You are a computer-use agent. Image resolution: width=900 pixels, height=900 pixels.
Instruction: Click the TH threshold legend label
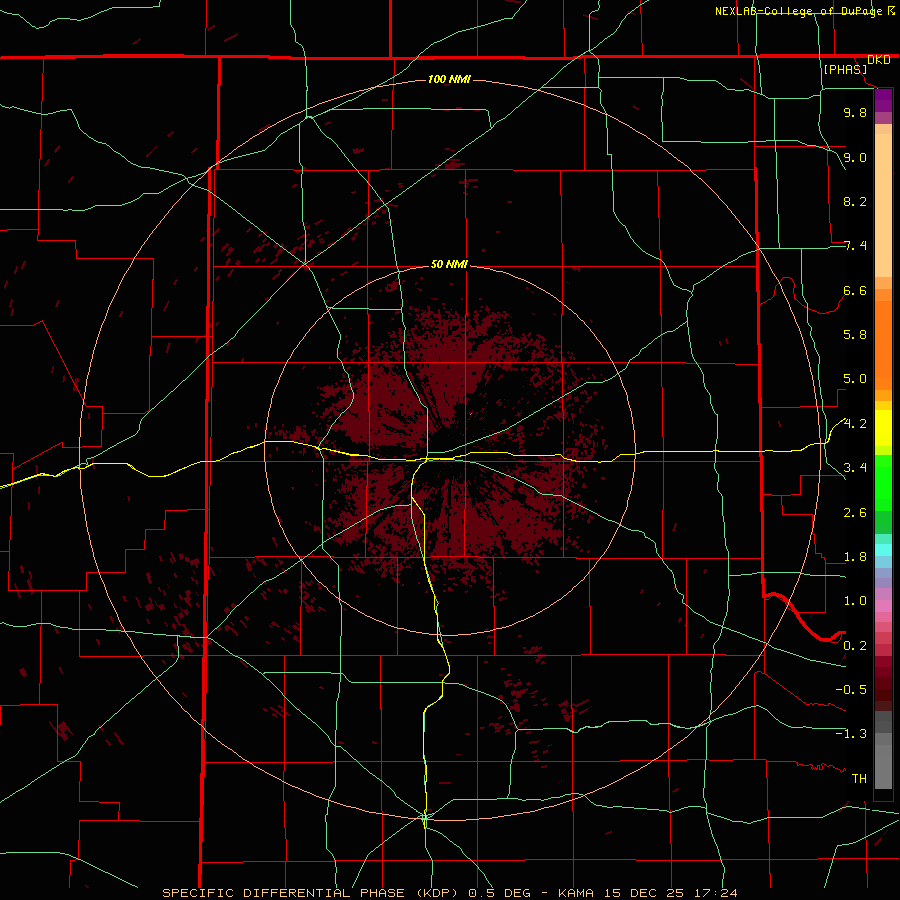[x=859, y=779]
